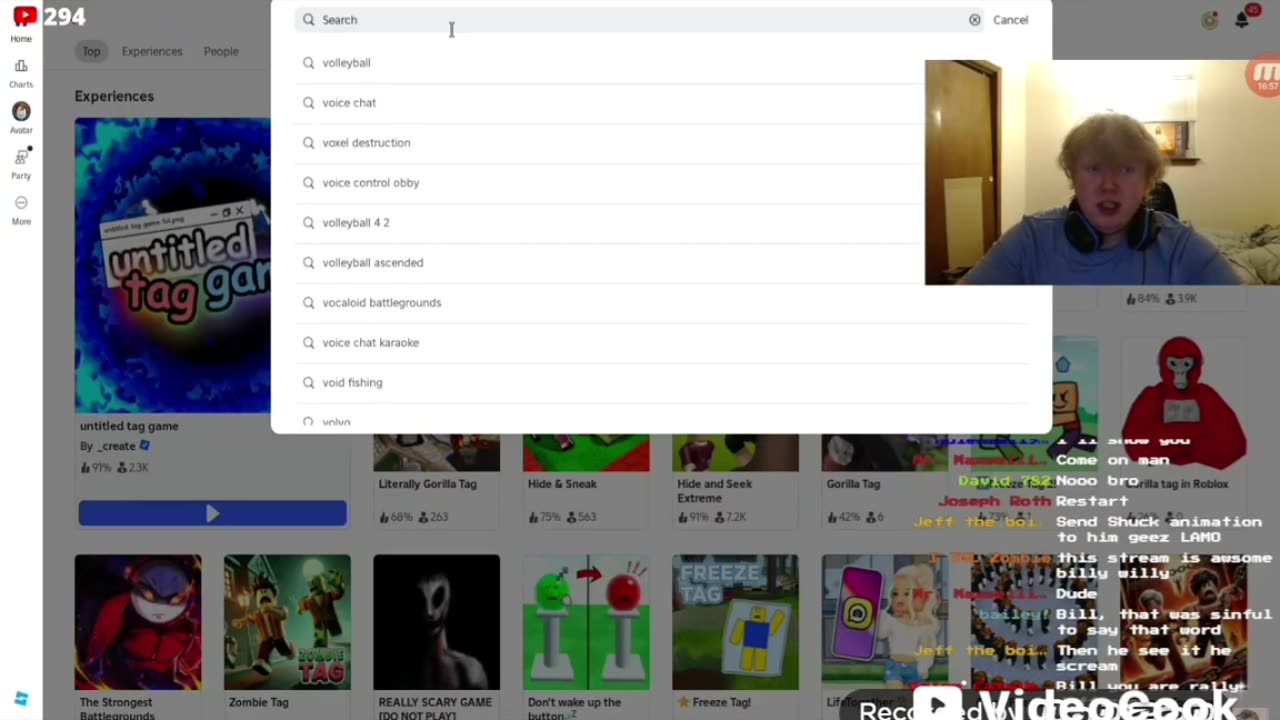Select the voice control obby suggestion
Image resolution: width=1280 pixels, height=720 pixels.
click(661, 183)
